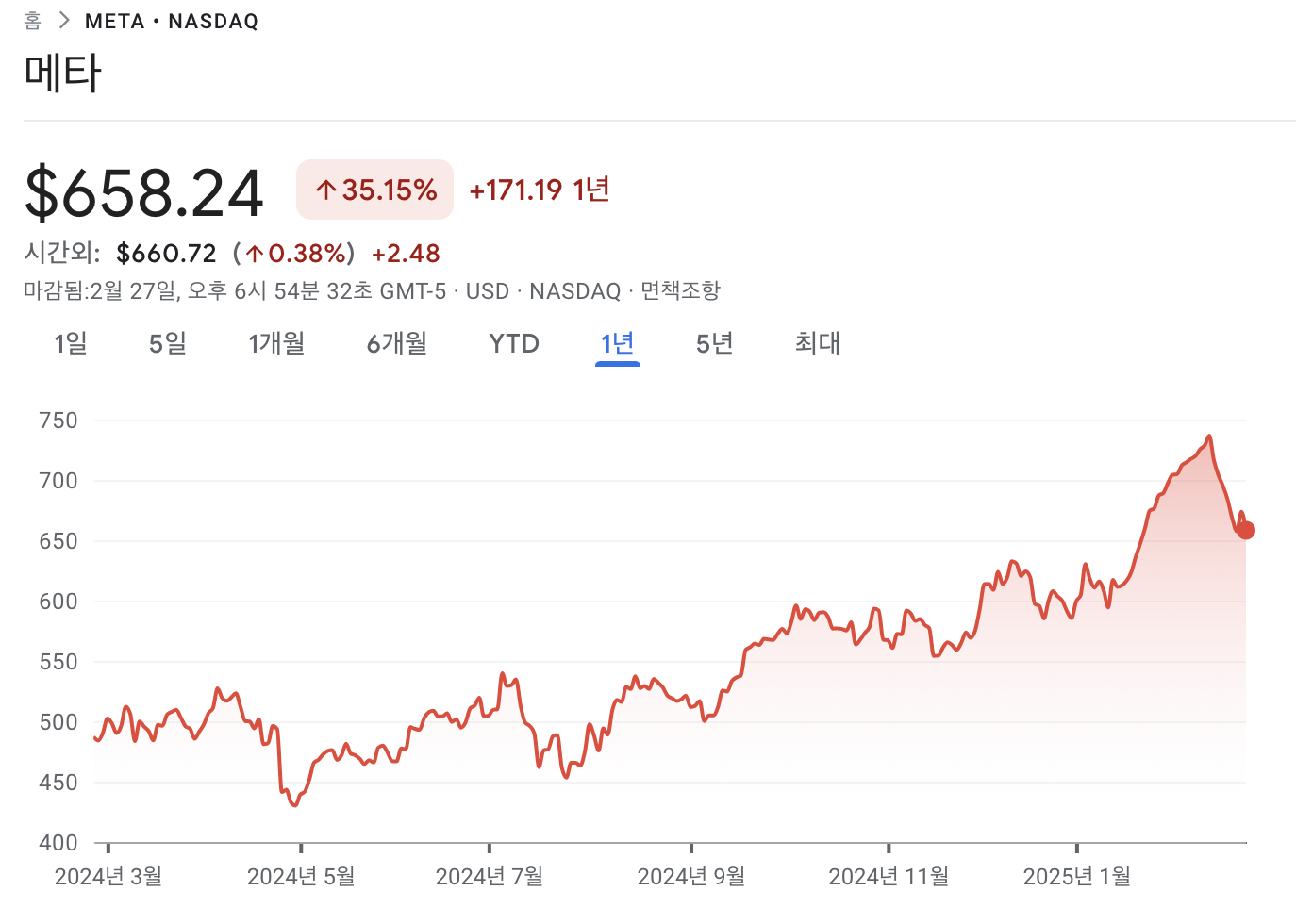Select the 1일 time range tab
The image size is (1296, 924).
click(x=71, y=343)
